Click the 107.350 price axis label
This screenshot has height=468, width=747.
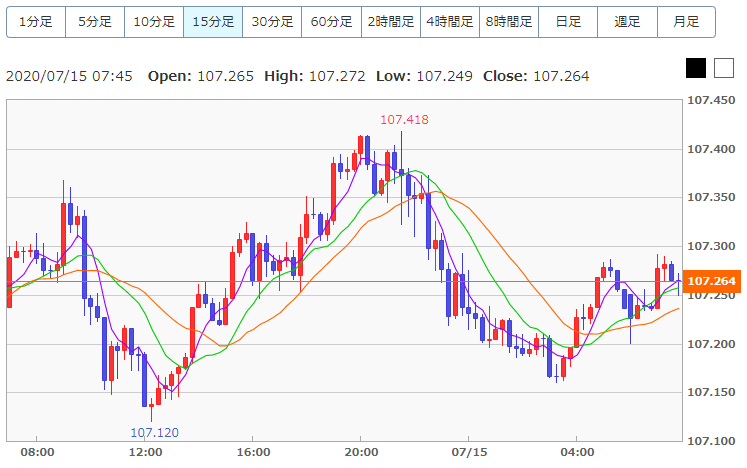point(711,197)
